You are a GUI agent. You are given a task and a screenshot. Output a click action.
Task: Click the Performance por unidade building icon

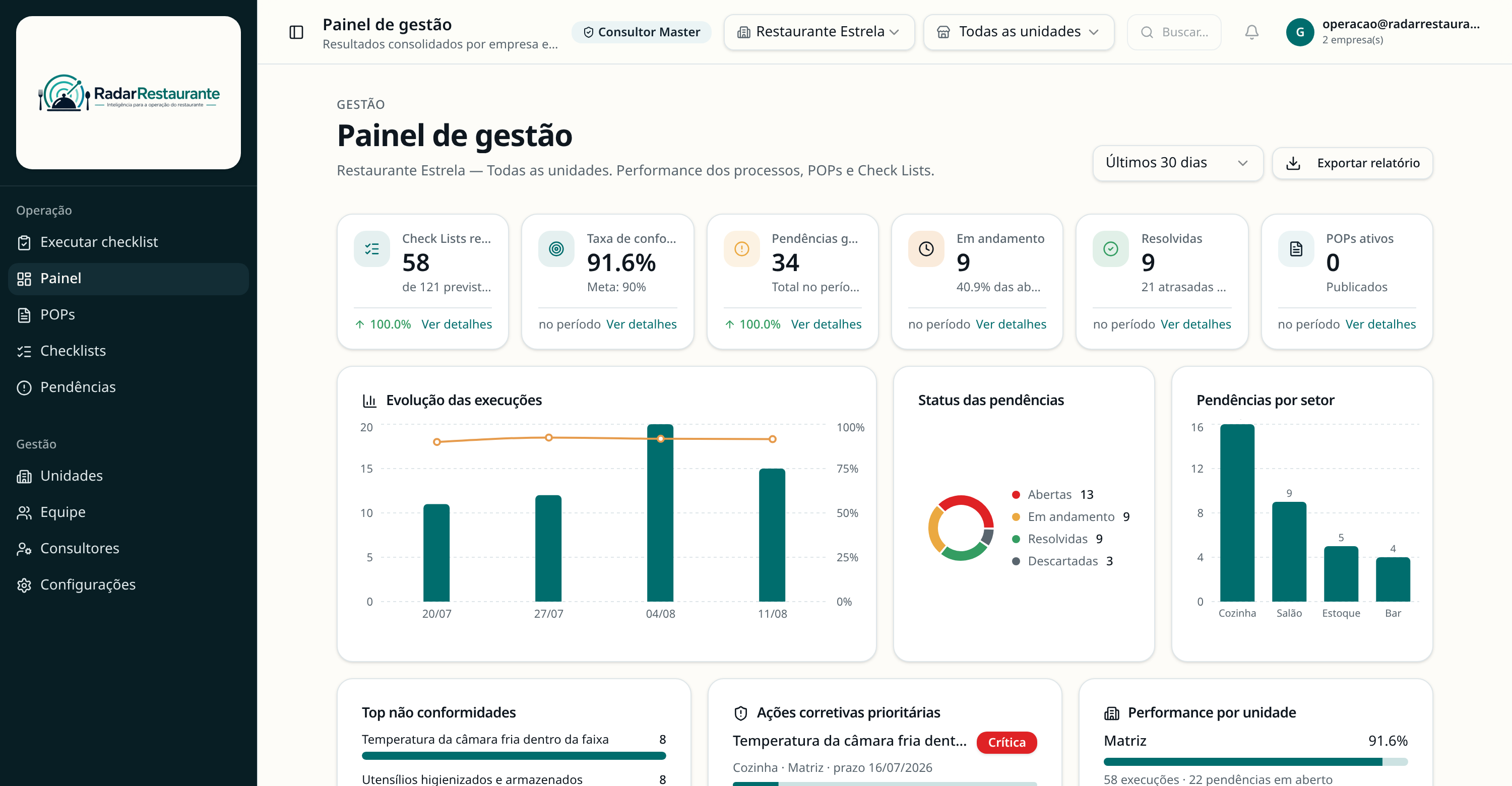[1111, 713]
